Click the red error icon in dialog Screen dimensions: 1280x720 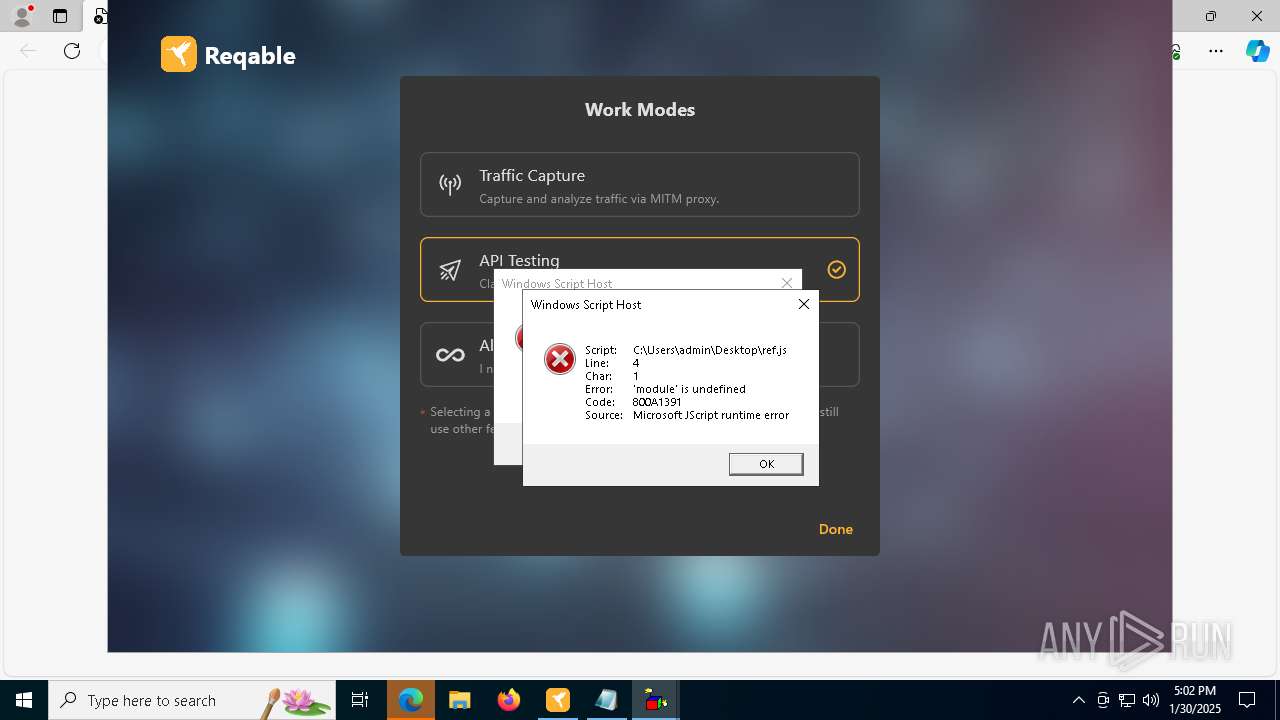(x=560, y=359)
